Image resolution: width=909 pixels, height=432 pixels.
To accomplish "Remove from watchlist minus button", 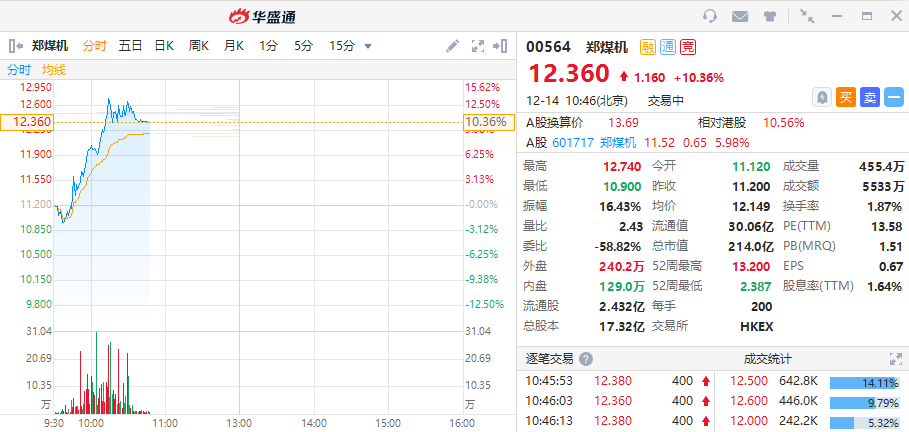I will tap(894, 97).
